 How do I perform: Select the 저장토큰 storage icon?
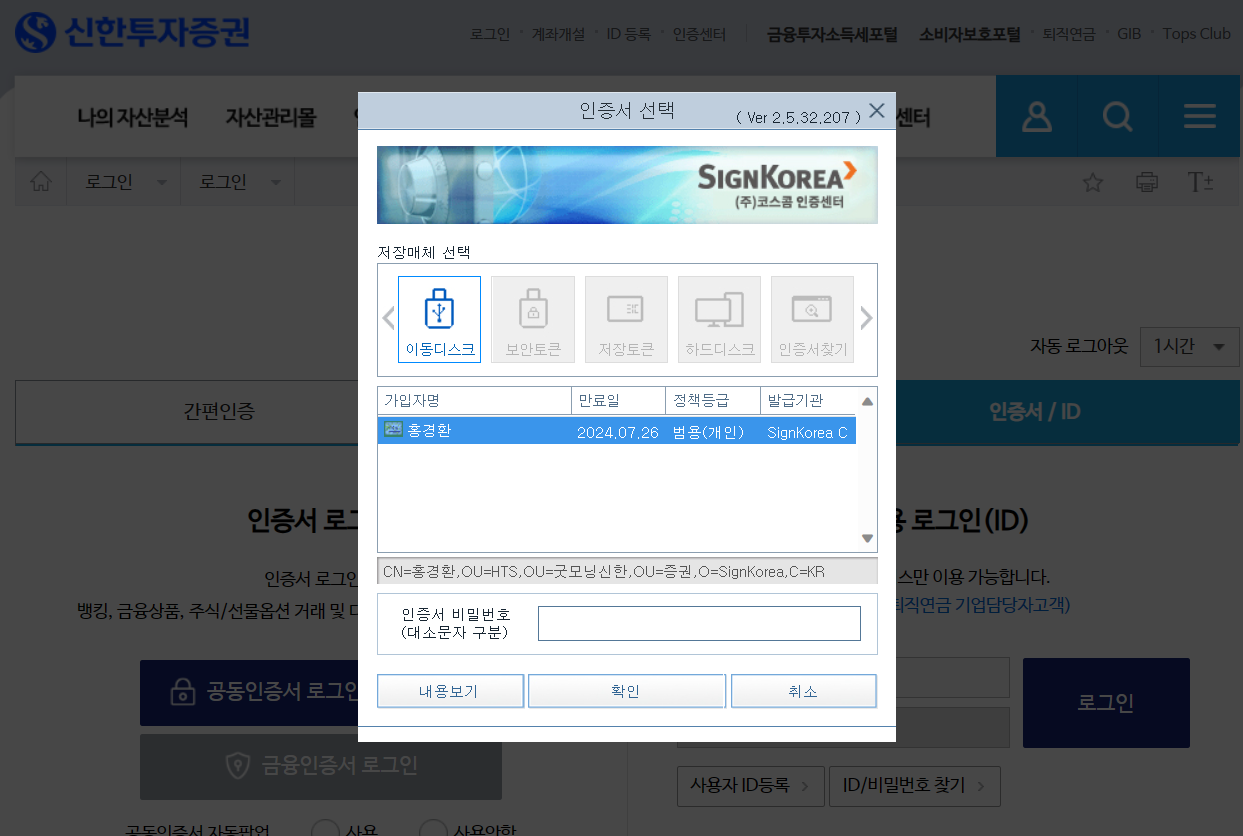pyautogui.click(x=626, y=319)
